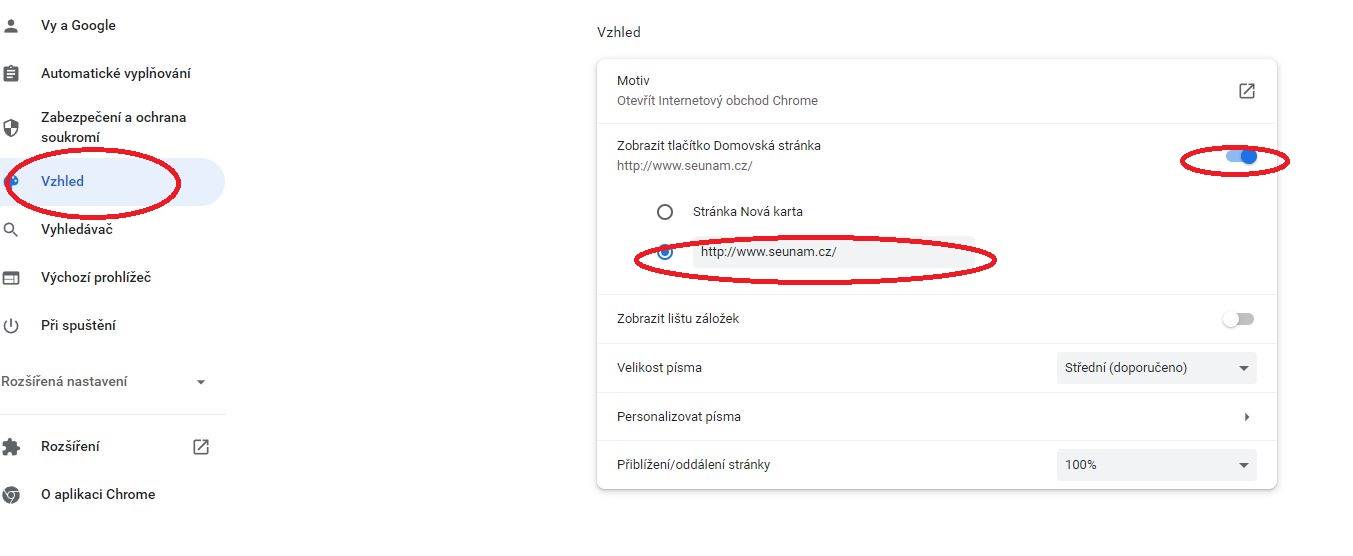Click the magnifier icon beside Vyhledávač
This screenshot has height=556, width=1353.
[11, 230]
